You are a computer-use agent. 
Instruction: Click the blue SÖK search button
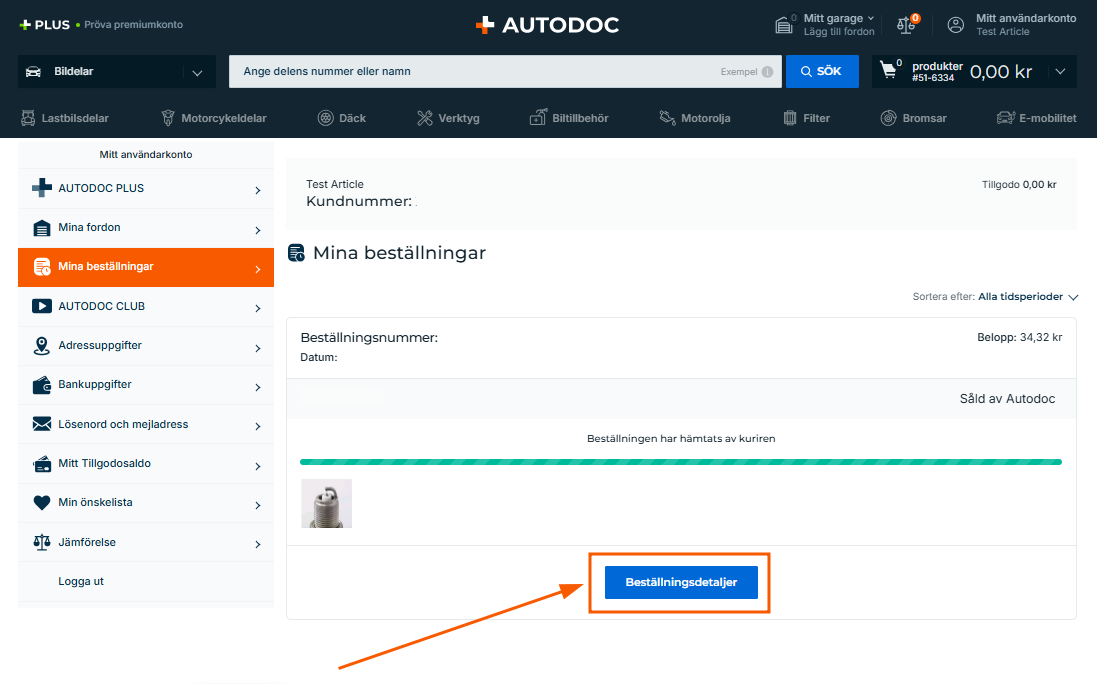tap(822, 72)
